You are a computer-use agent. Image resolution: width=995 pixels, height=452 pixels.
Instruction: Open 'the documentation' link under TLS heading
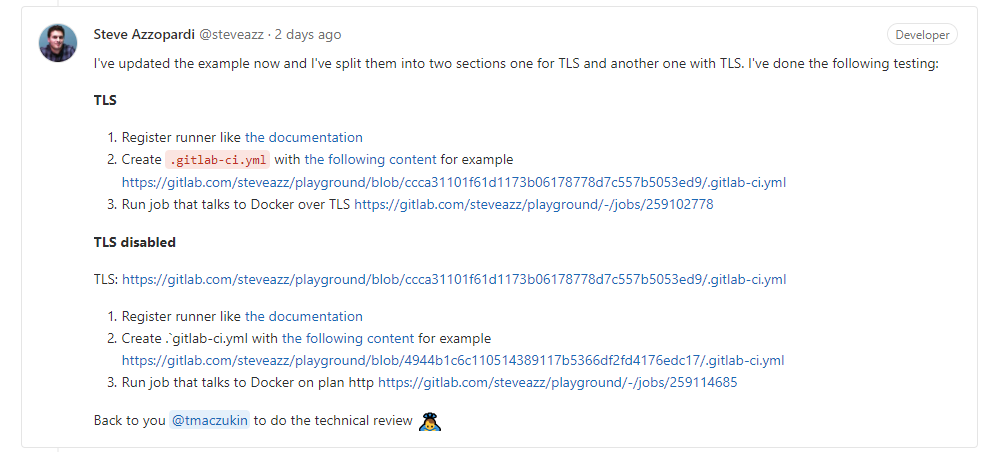[303, 138]
